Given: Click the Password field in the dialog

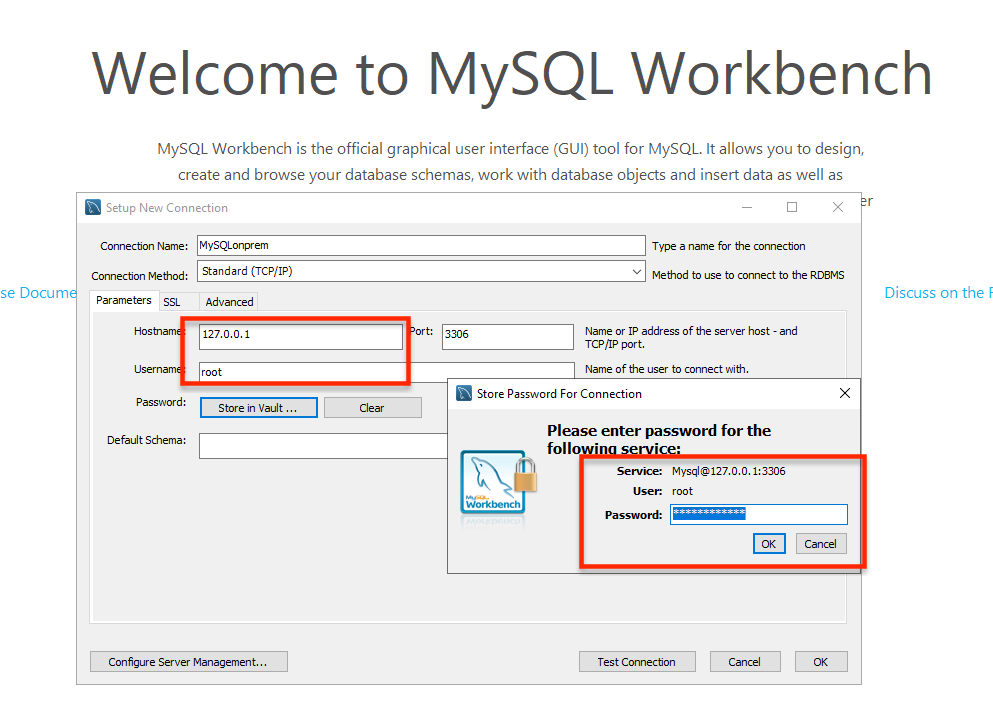Looking at the screenshot, I should point(759,514).
